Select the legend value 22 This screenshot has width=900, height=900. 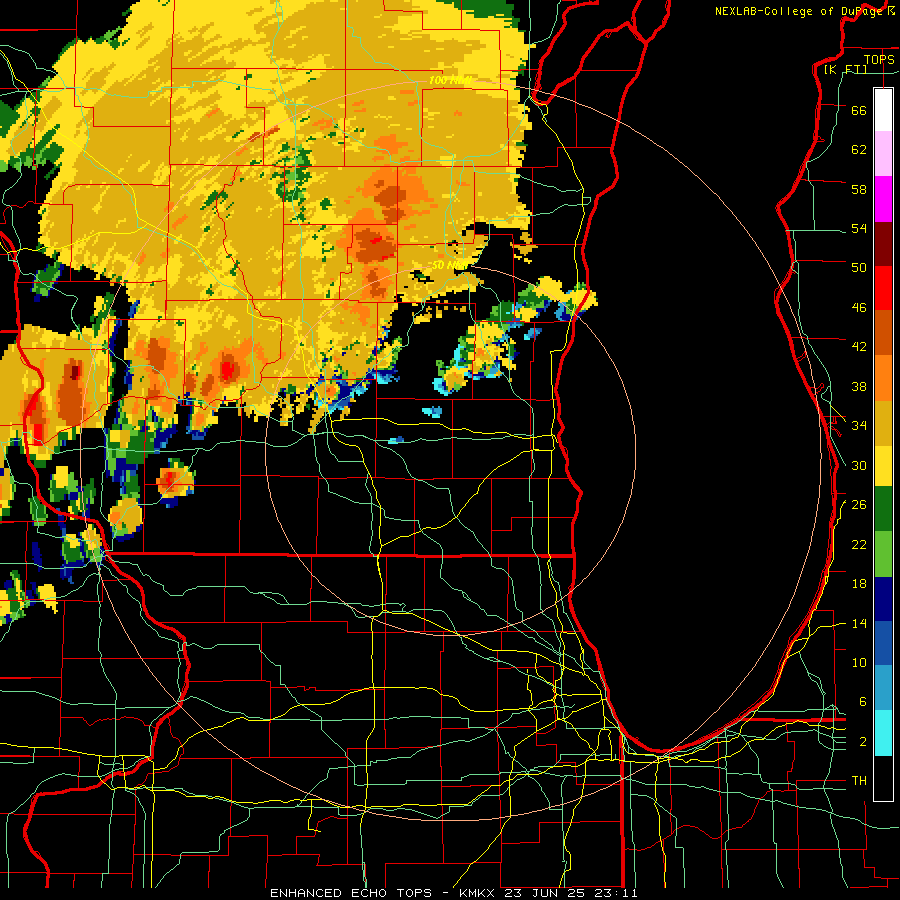pos(859,544)
